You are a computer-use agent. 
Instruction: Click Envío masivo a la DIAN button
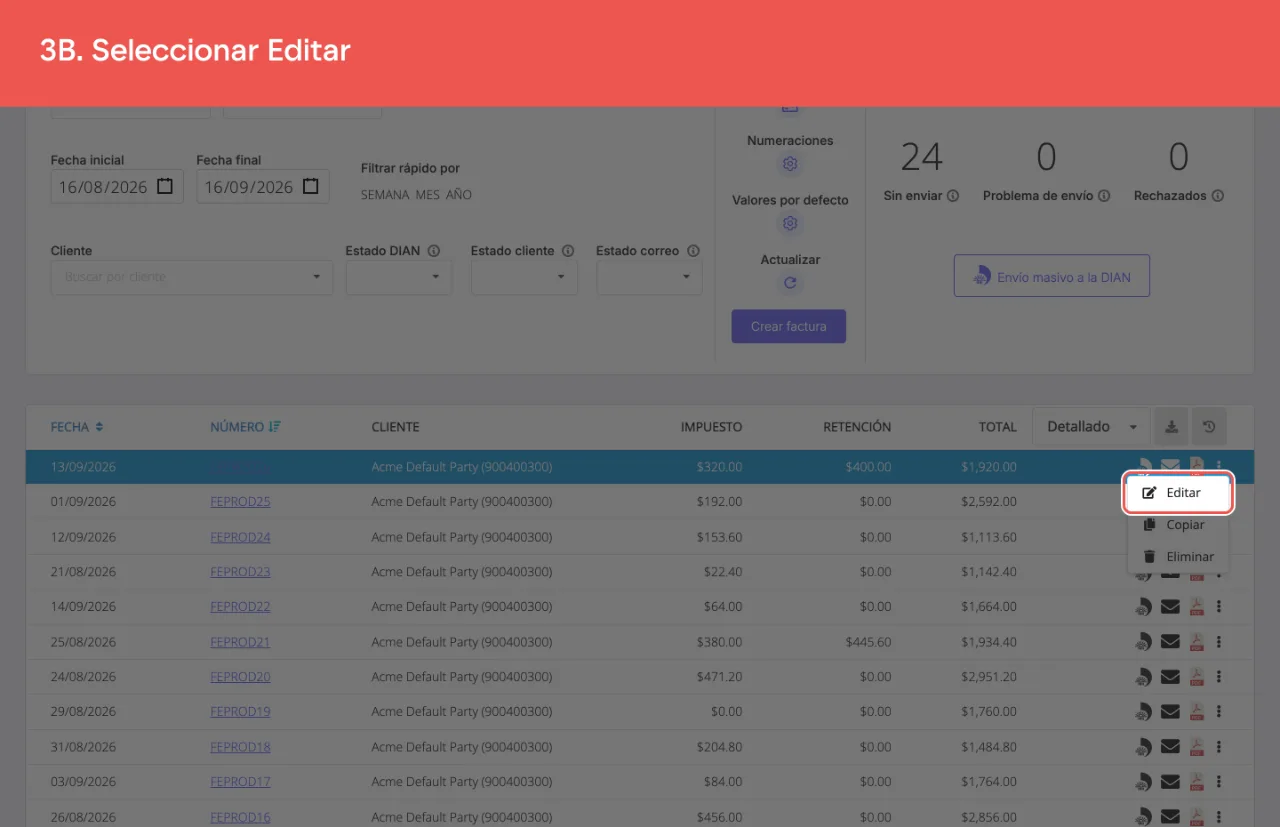click(x=1052, y=276)
